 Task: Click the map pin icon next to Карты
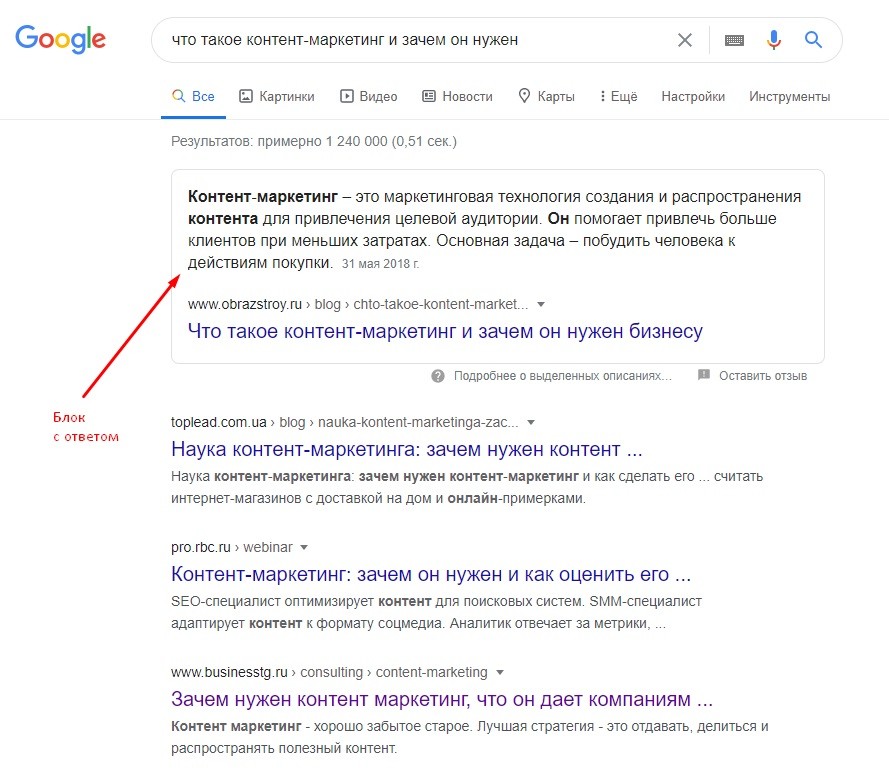522,95
